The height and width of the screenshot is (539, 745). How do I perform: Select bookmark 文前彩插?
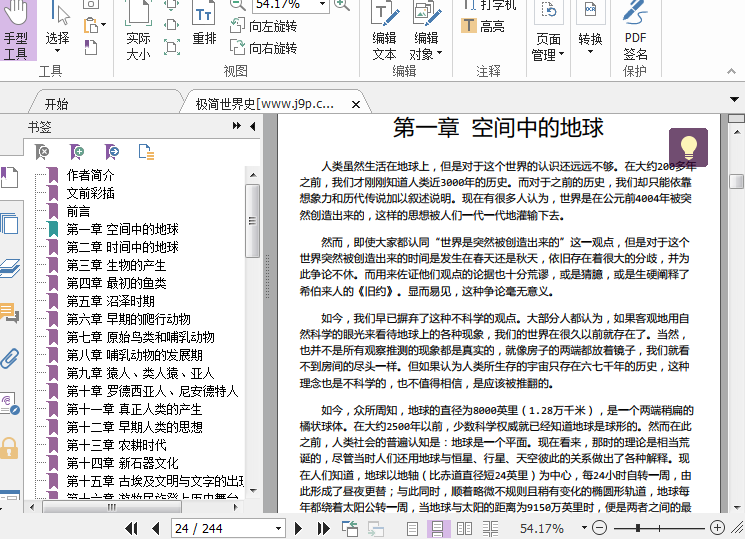[x=90, y=193]
